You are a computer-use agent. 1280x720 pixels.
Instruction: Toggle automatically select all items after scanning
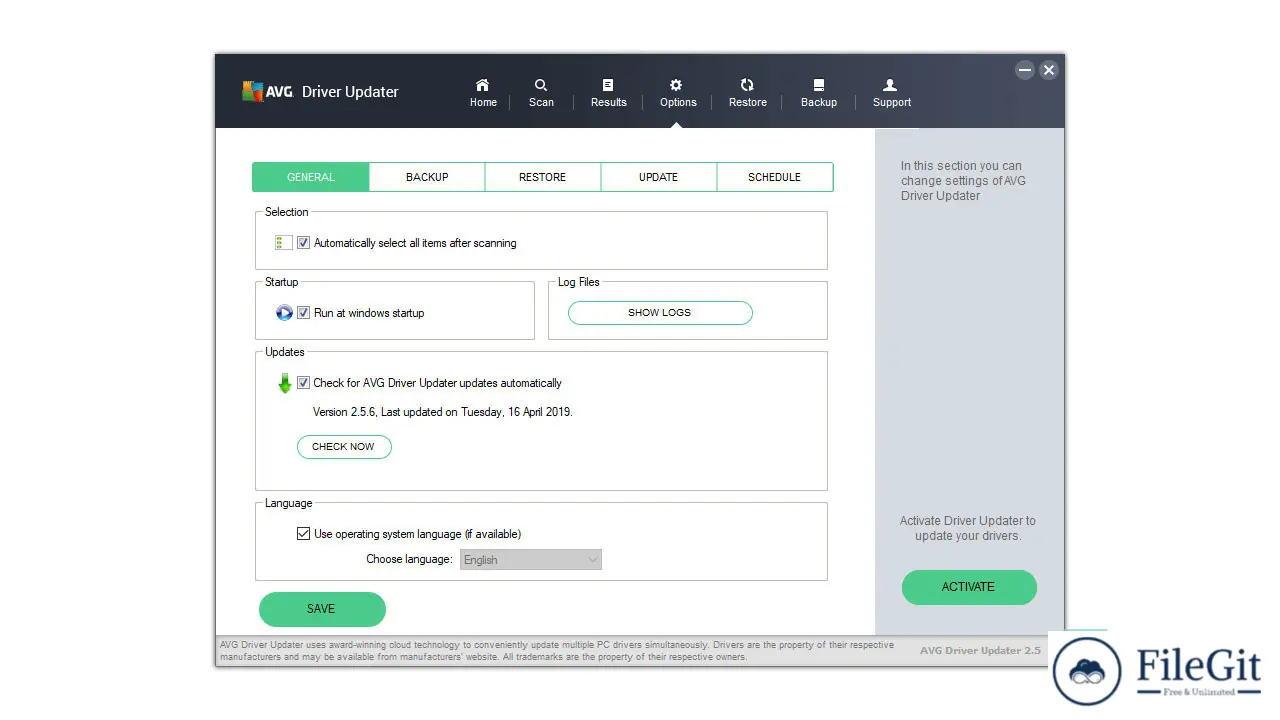303,243
